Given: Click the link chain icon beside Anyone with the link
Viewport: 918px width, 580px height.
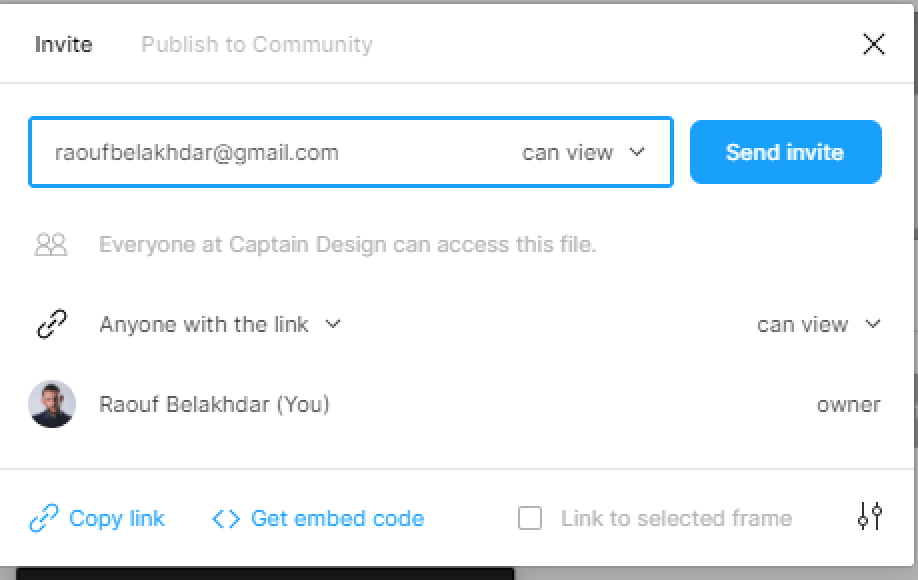Looking at the screenshot, I should tap(52, 324).
